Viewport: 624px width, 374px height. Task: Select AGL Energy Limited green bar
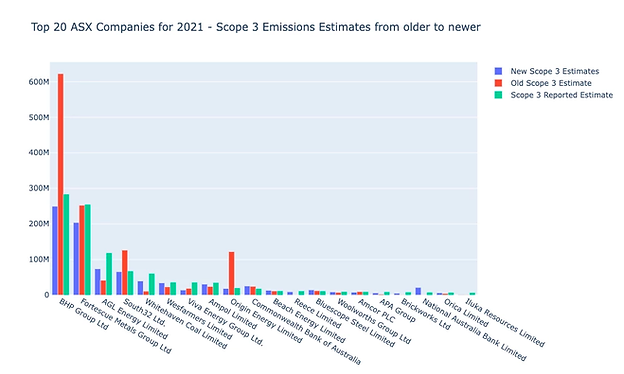point(109,274)
